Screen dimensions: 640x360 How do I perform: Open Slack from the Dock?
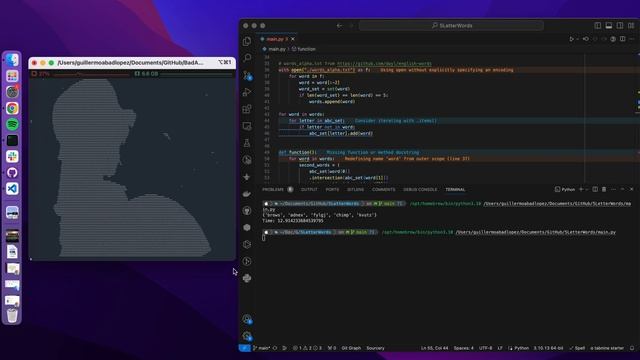pos(12,156)
